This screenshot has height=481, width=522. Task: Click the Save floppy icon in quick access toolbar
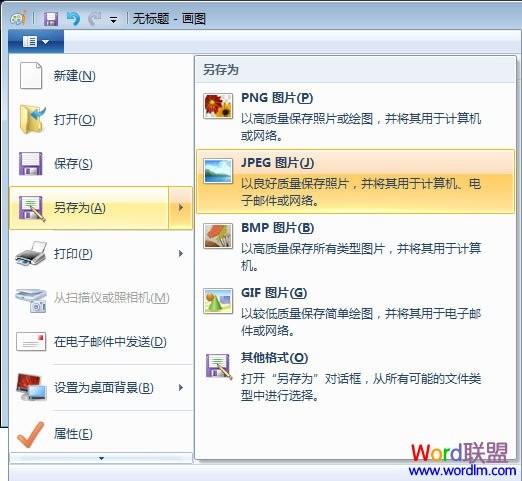[x=51, y=19]
